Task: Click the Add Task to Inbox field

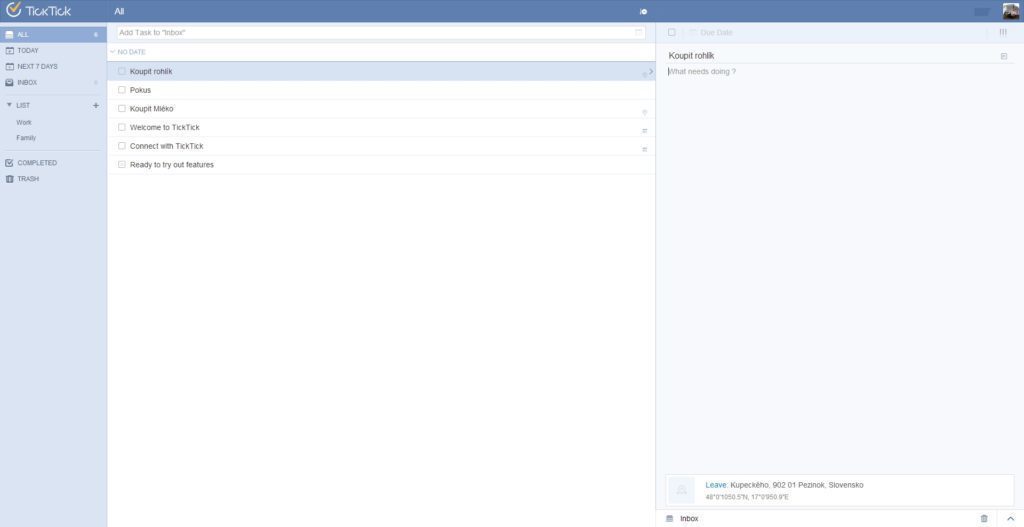Action: coord(375,33)
